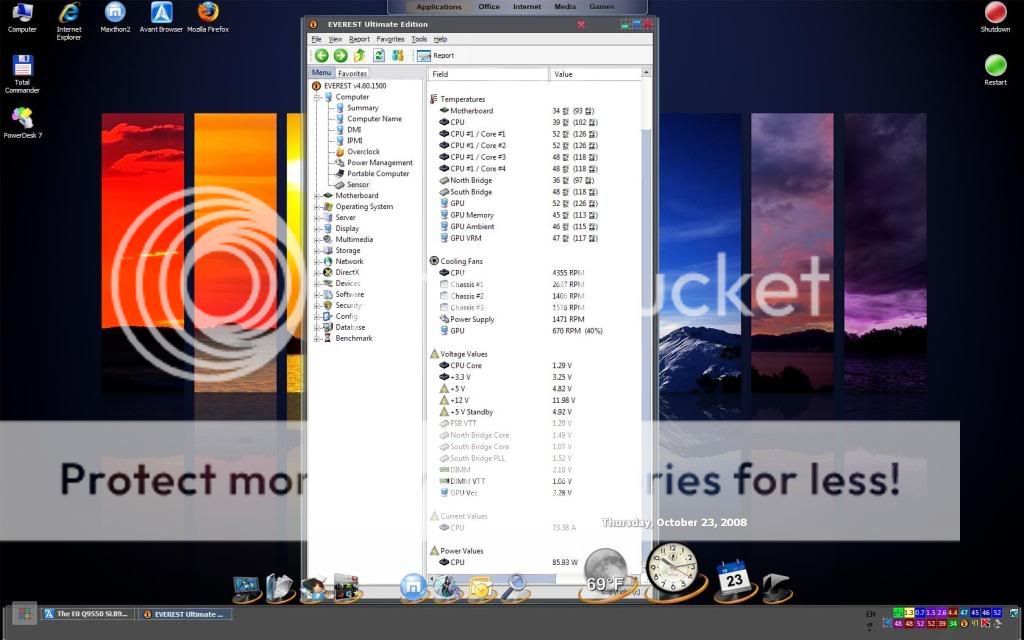Click the mail envelope icon in the dock
Screen dimensions: 1024x640
pyautogui.click(x=481, y=587)
